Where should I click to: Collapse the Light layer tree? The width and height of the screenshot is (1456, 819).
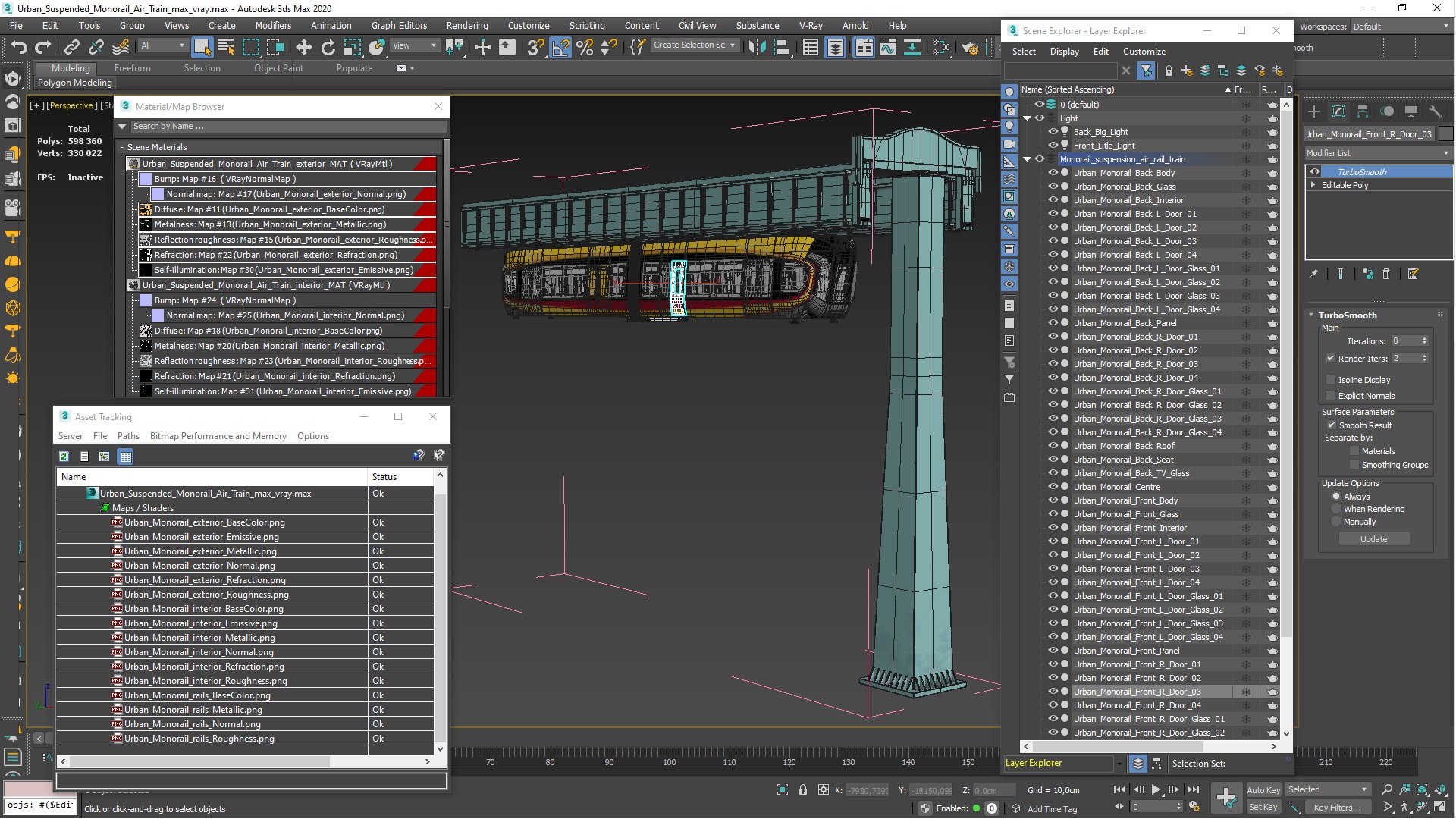click(1028, 118)
